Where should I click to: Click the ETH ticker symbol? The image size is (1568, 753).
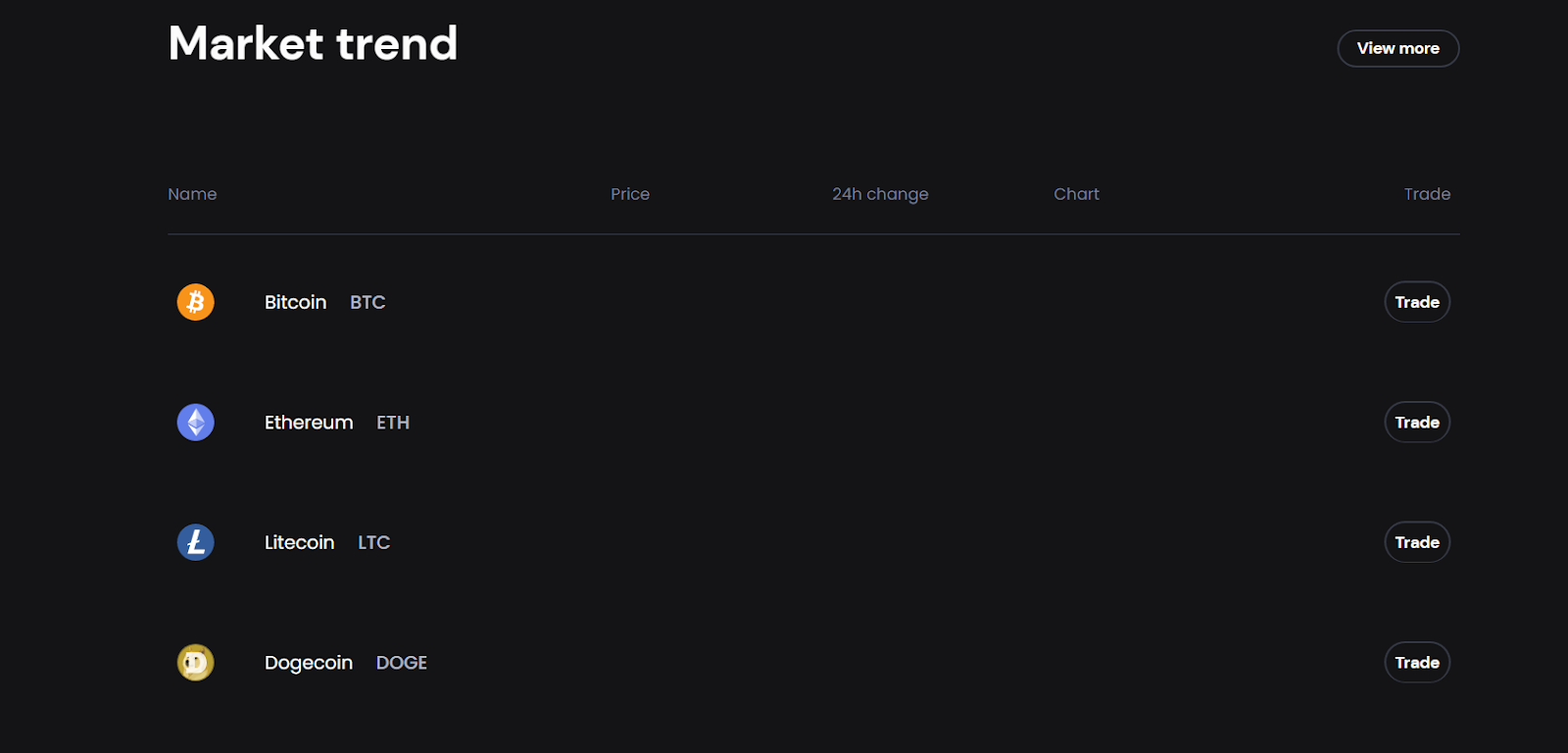coord(393,423)
